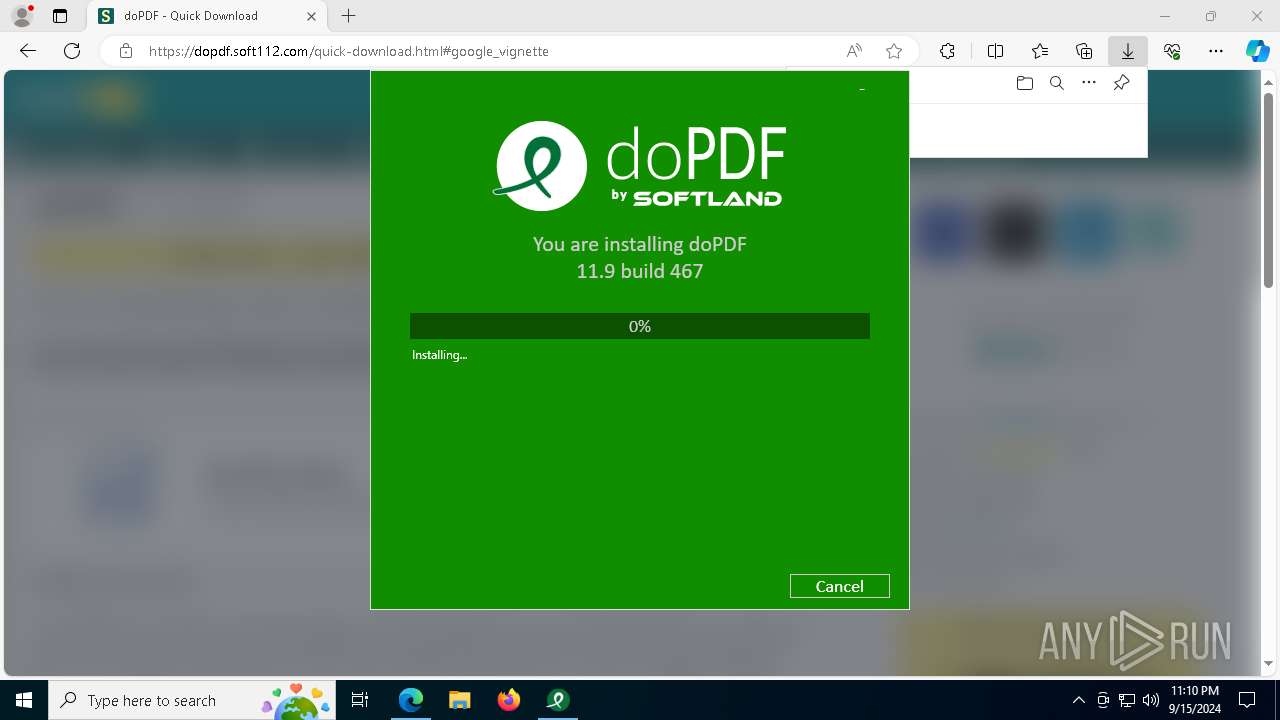
Task: Go back in Edge browser
Action: [x=28, y=51]
